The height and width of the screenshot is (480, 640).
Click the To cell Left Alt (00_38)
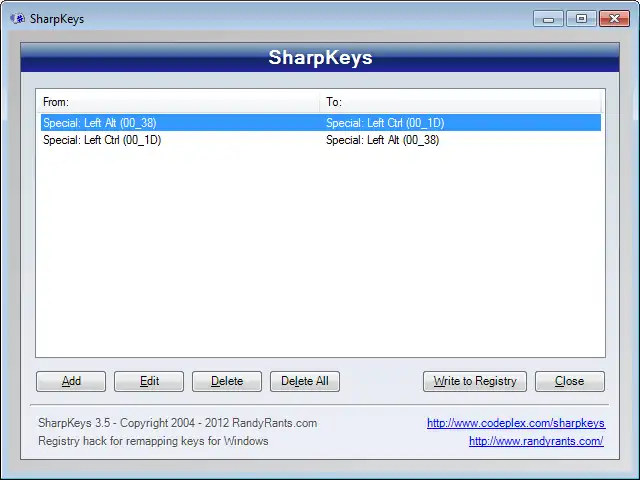point(382,140)
